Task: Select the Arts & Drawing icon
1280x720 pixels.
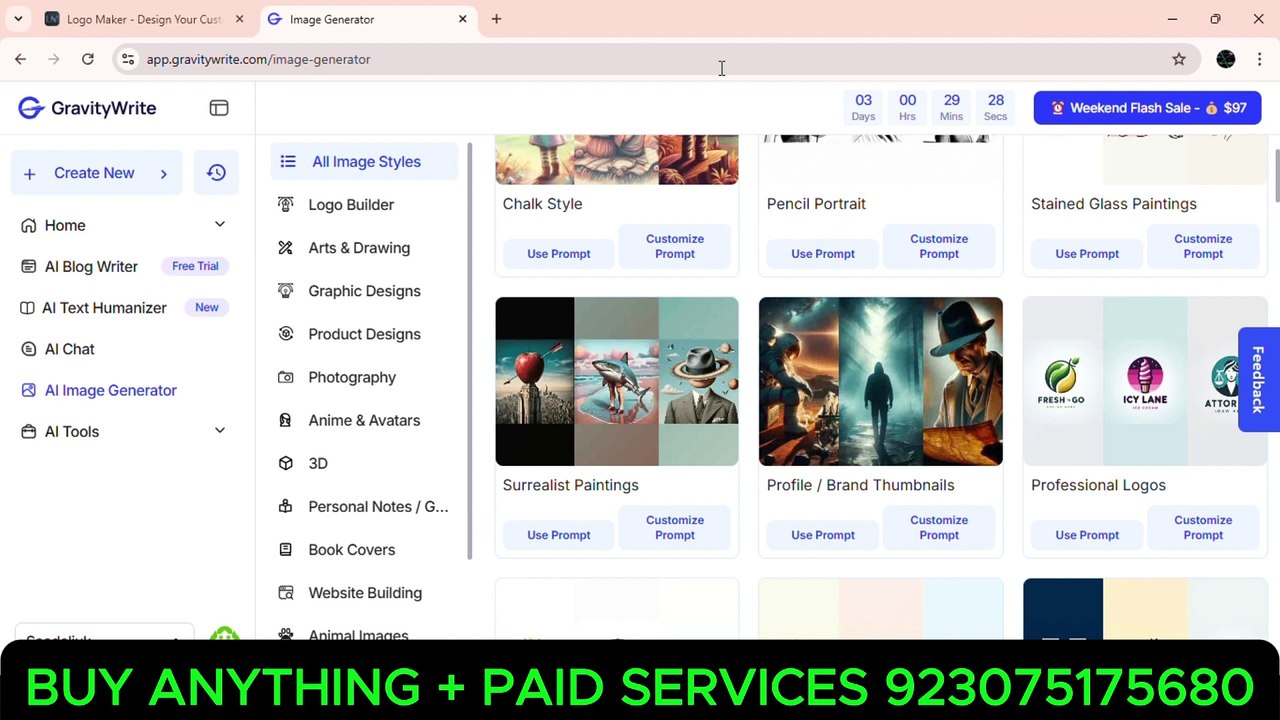Action: (286, 248)
